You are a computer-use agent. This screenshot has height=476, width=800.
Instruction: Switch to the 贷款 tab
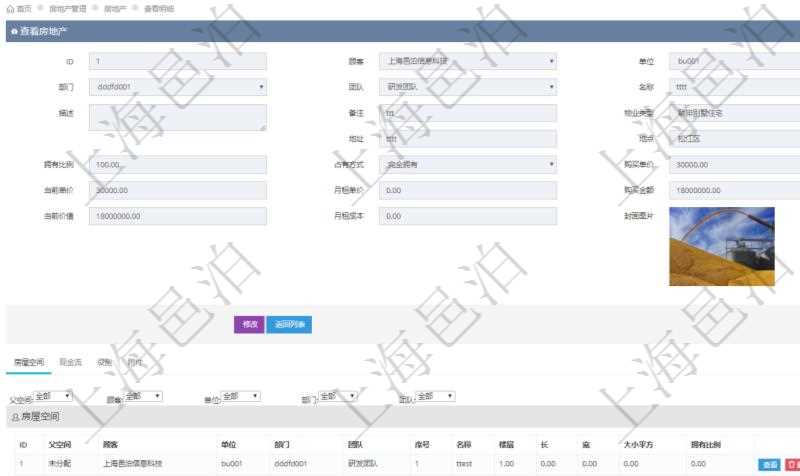pyautogui.click(x=104, y=361)
